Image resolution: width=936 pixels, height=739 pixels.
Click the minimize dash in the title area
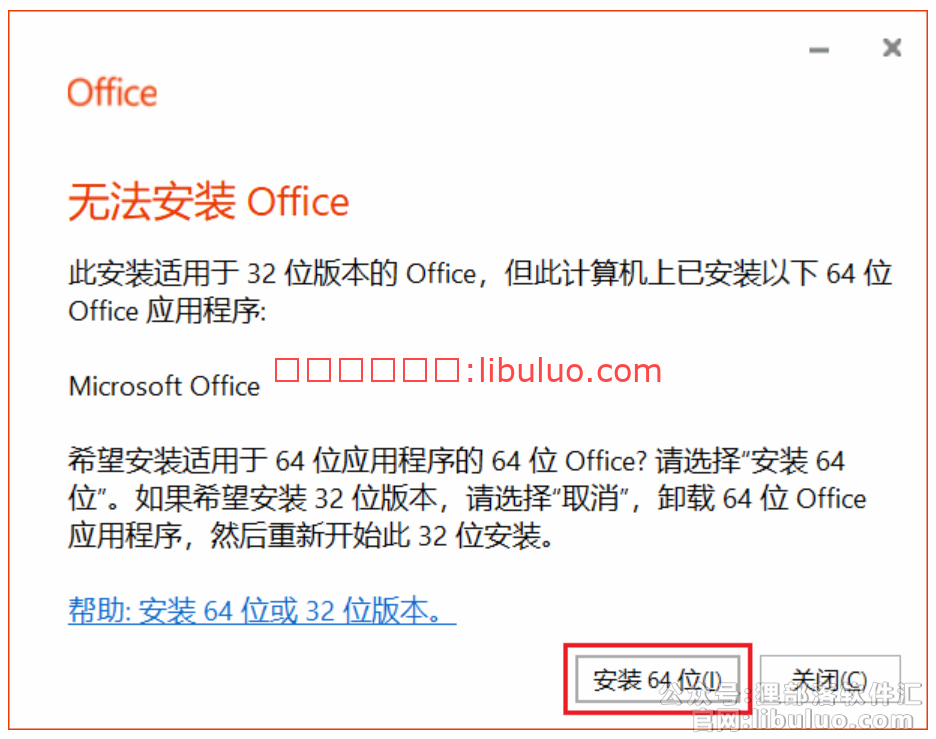pyautogui.click(x=819, y=50)
